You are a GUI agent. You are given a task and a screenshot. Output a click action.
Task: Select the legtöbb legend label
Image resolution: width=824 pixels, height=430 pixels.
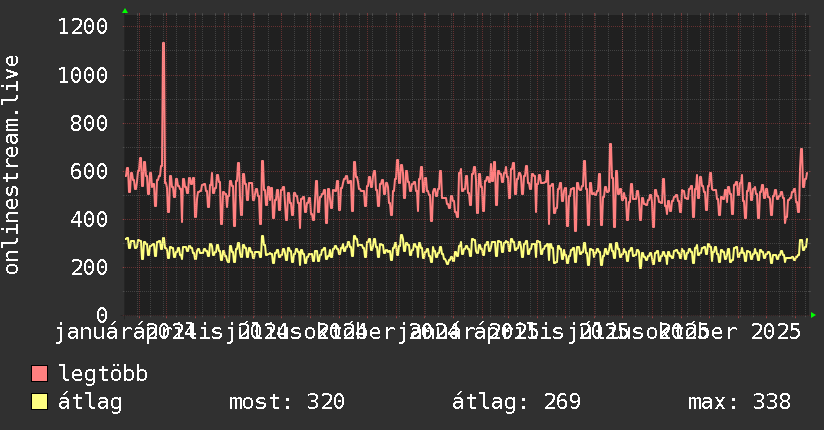point(103,374)
